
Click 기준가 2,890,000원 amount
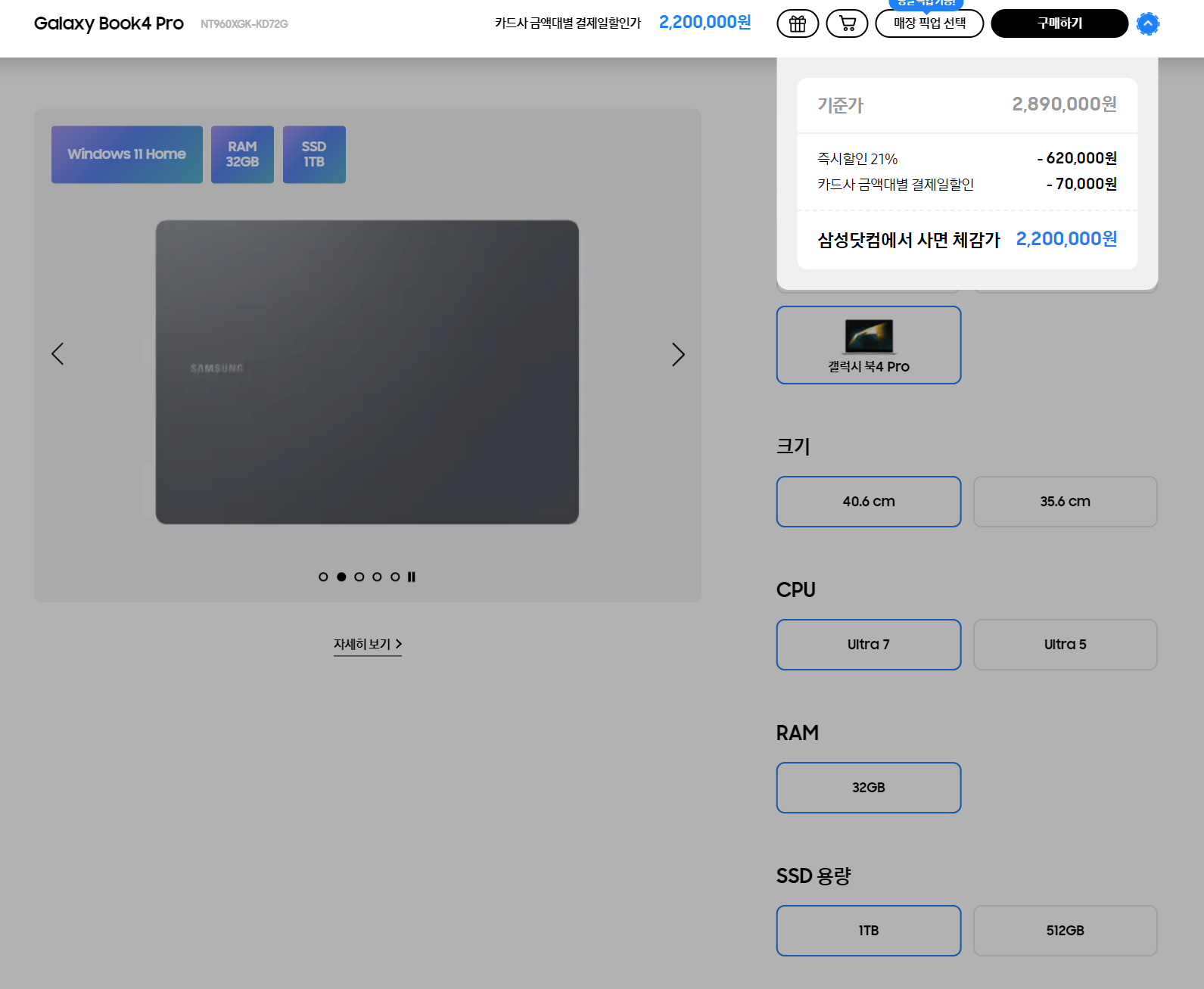pyautogui.click(x=1064, y=104)
